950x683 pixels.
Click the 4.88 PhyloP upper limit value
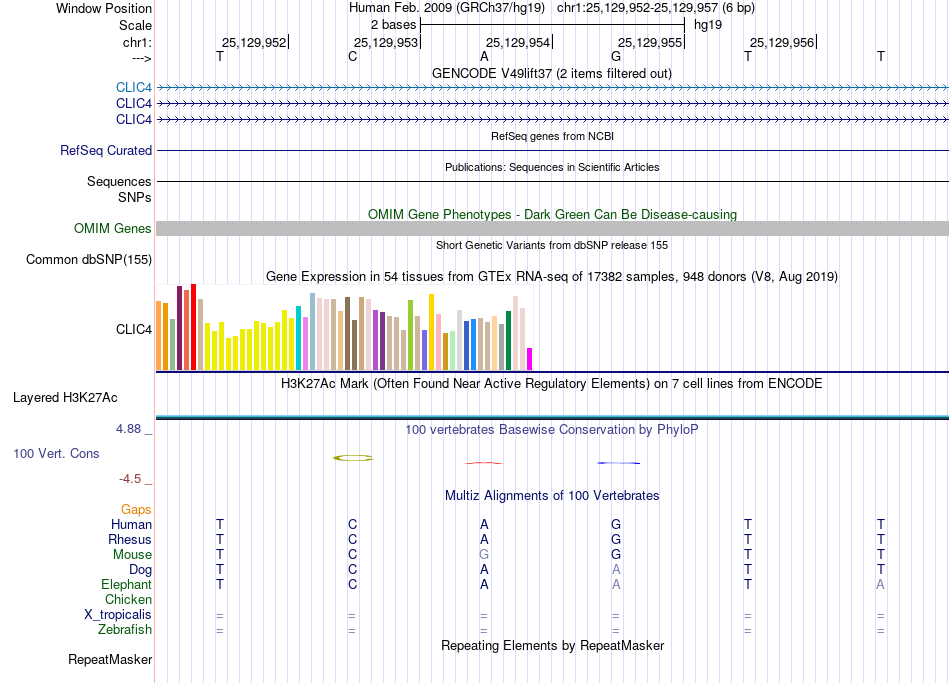(x=128, y=429)
